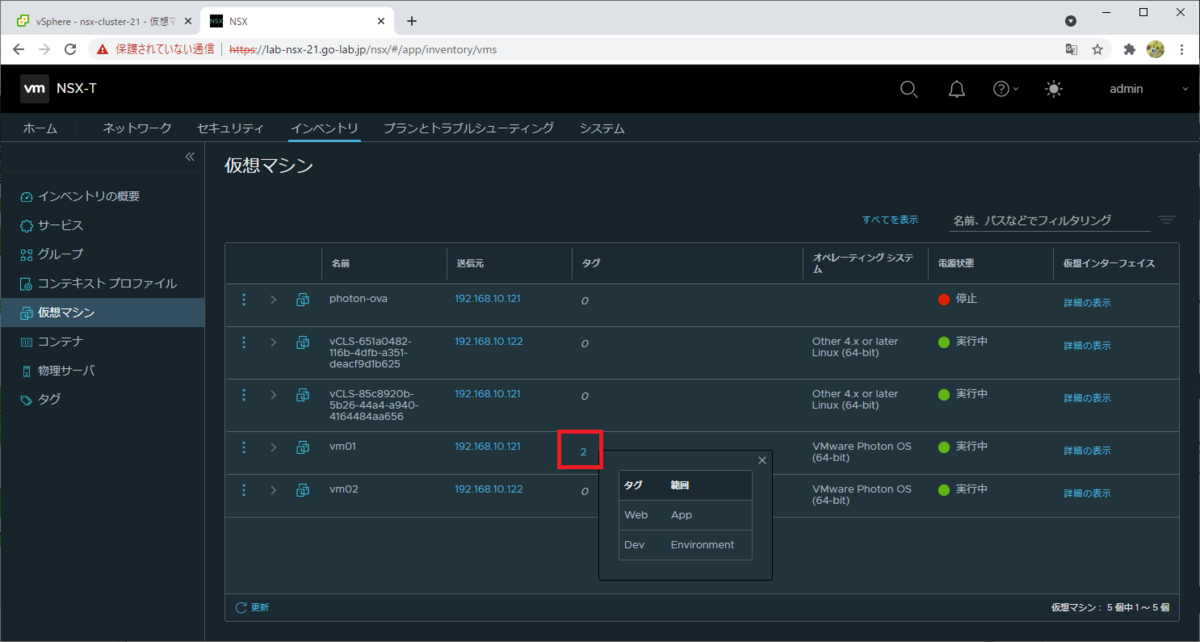This screenshot has height=642, width=1200.
Task: Toggle the light/dark theme sun icon
Action: click(1054, 89)
